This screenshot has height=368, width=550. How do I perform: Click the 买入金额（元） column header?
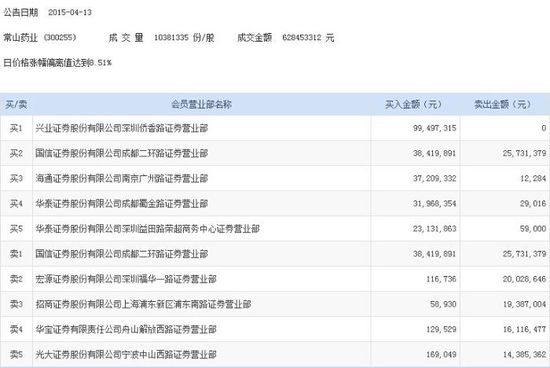pos(413,104)
